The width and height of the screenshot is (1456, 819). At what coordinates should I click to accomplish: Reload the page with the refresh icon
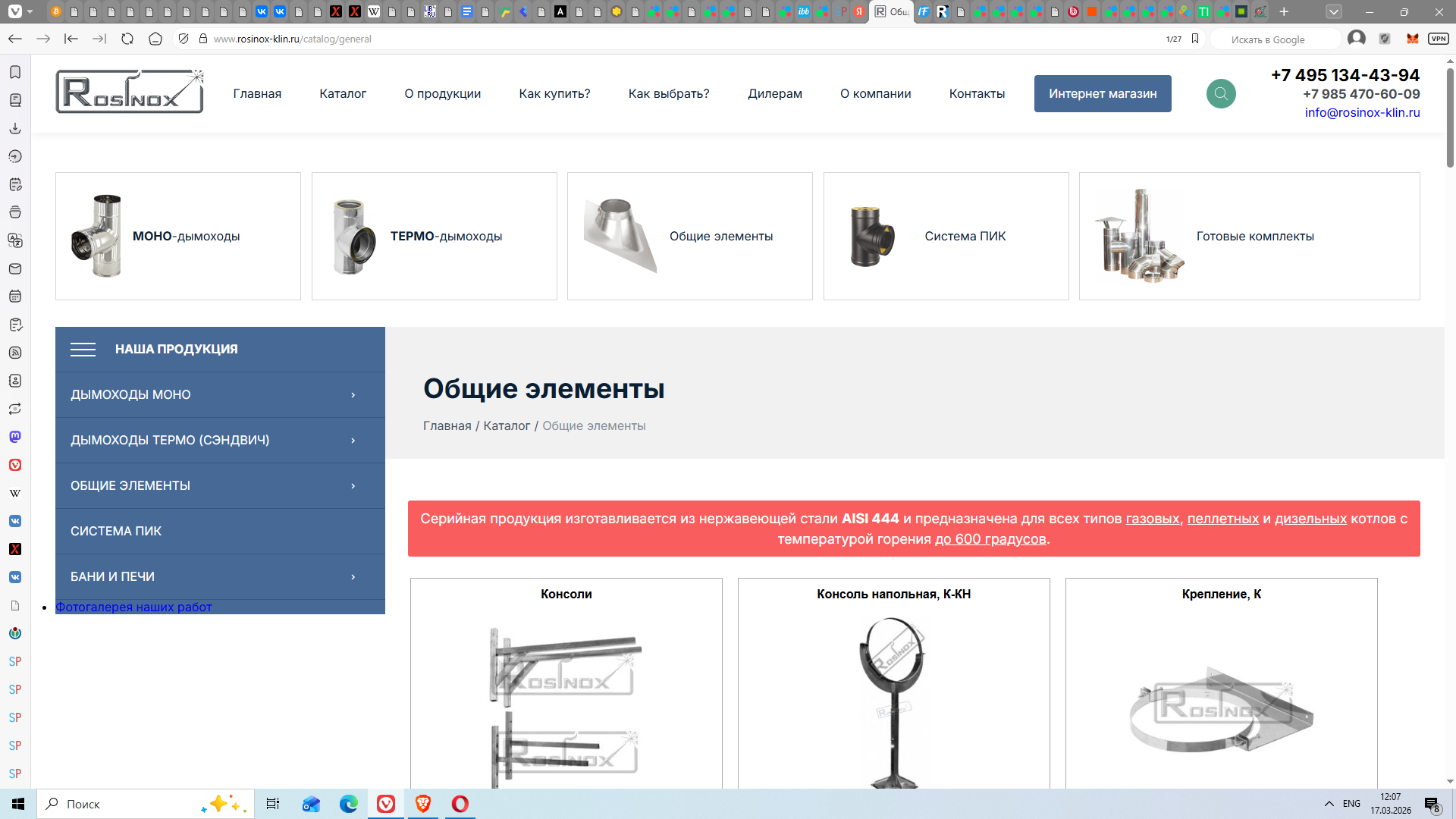[127, 39]
